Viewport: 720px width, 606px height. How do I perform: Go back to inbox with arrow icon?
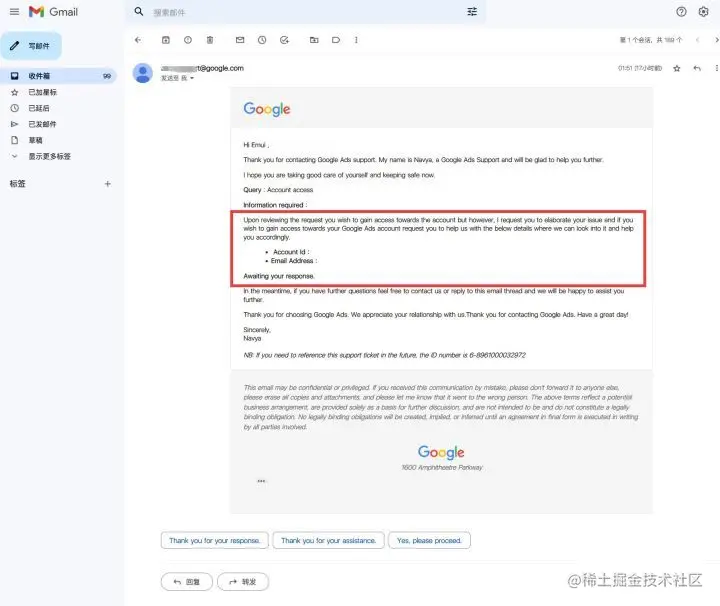tap(138, 40)
